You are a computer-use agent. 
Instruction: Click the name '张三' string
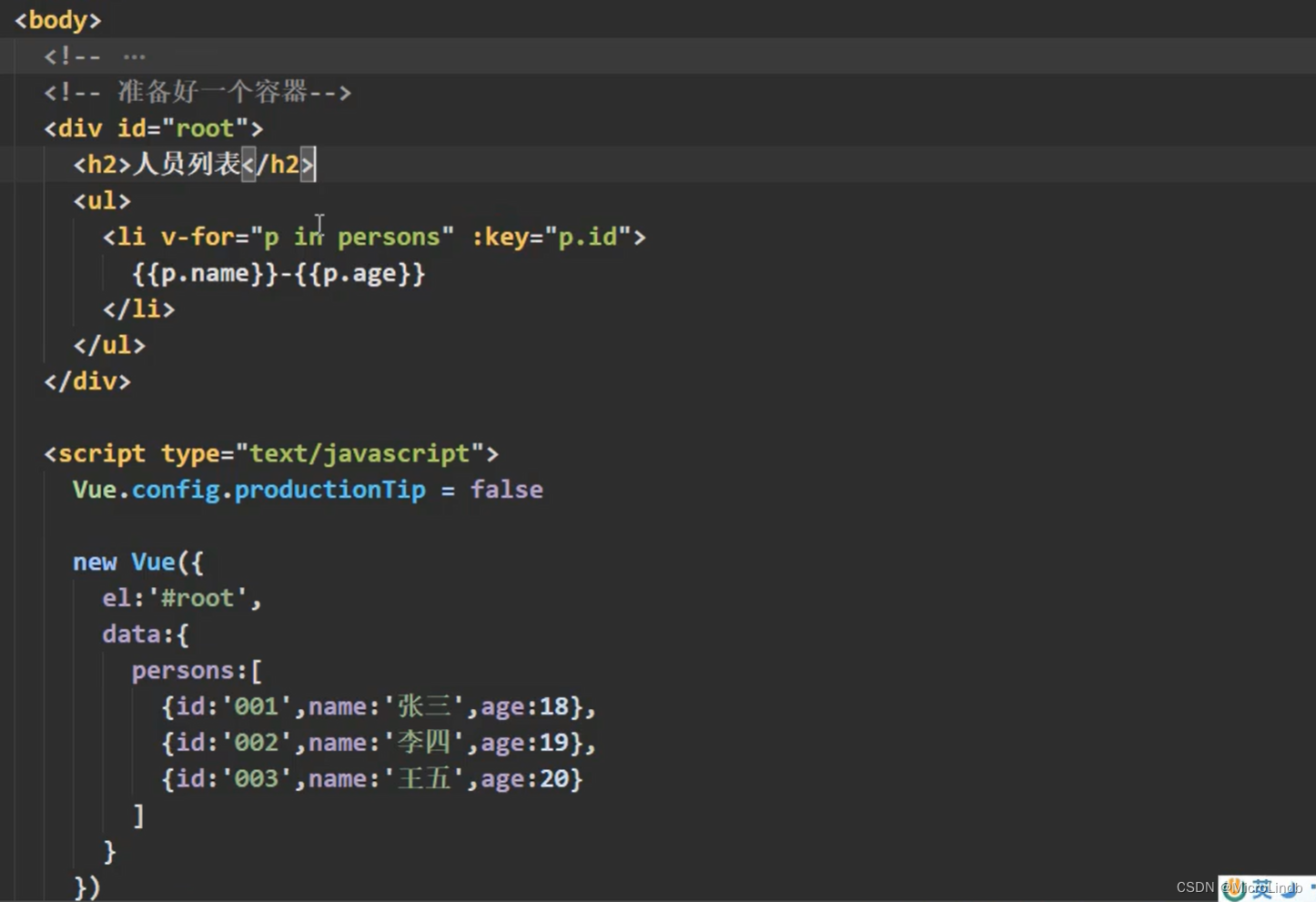point(424,706)
